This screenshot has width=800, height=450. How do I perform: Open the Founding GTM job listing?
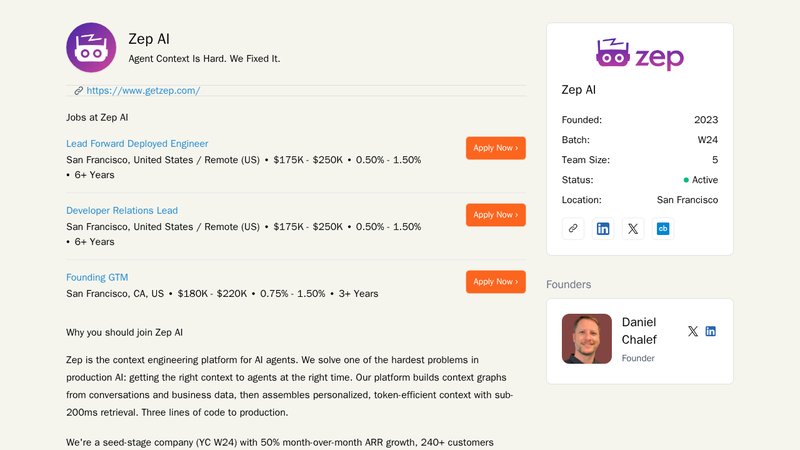click(x=97, y=277)
